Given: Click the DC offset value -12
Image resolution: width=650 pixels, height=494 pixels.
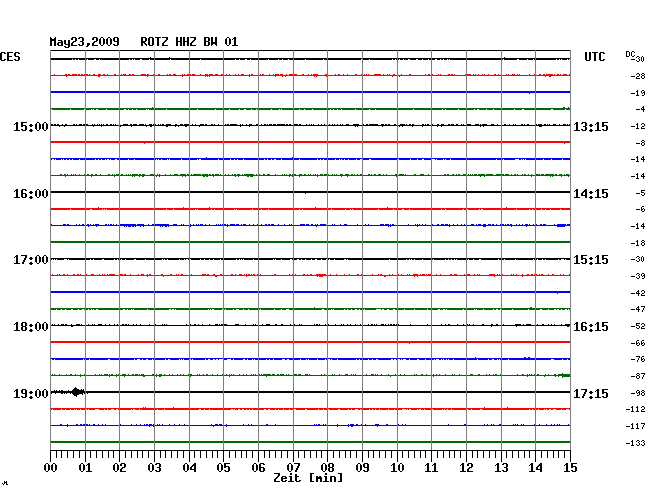Looking at the screenshot, I should (638, 126).
